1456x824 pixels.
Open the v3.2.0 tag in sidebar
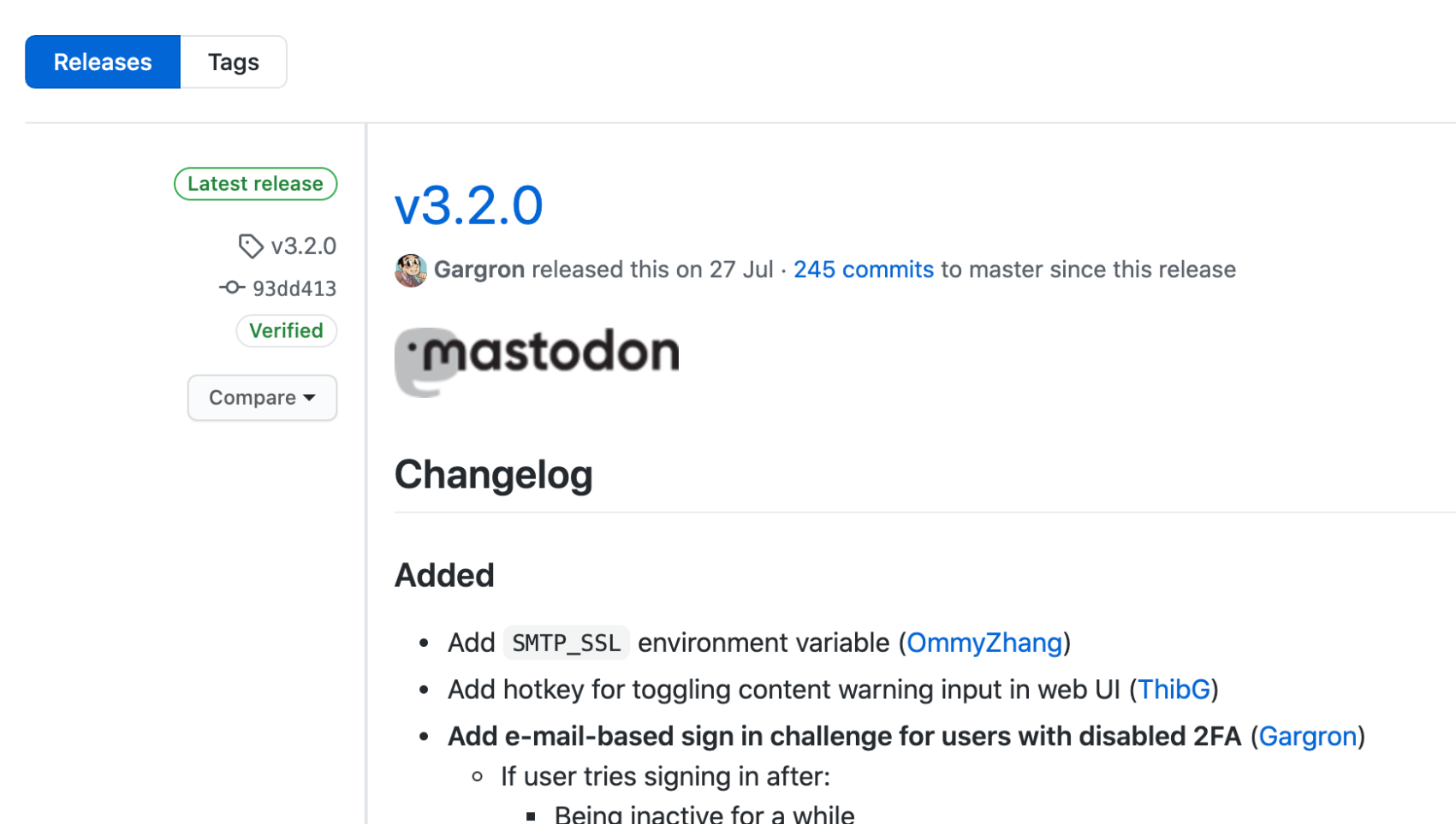303,246
